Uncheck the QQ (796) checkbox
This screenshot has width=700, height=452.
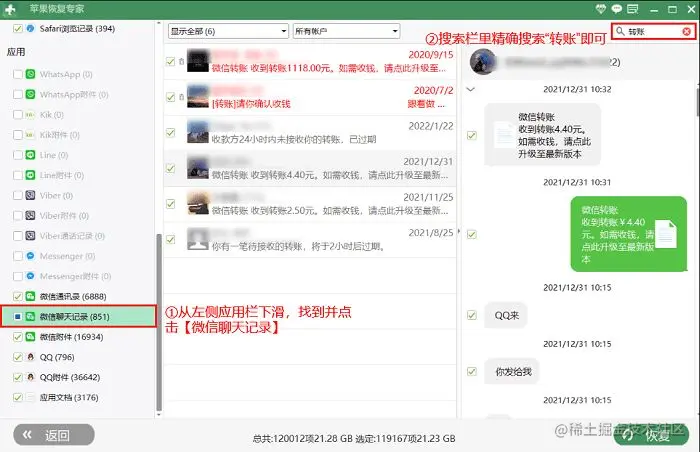17,357
